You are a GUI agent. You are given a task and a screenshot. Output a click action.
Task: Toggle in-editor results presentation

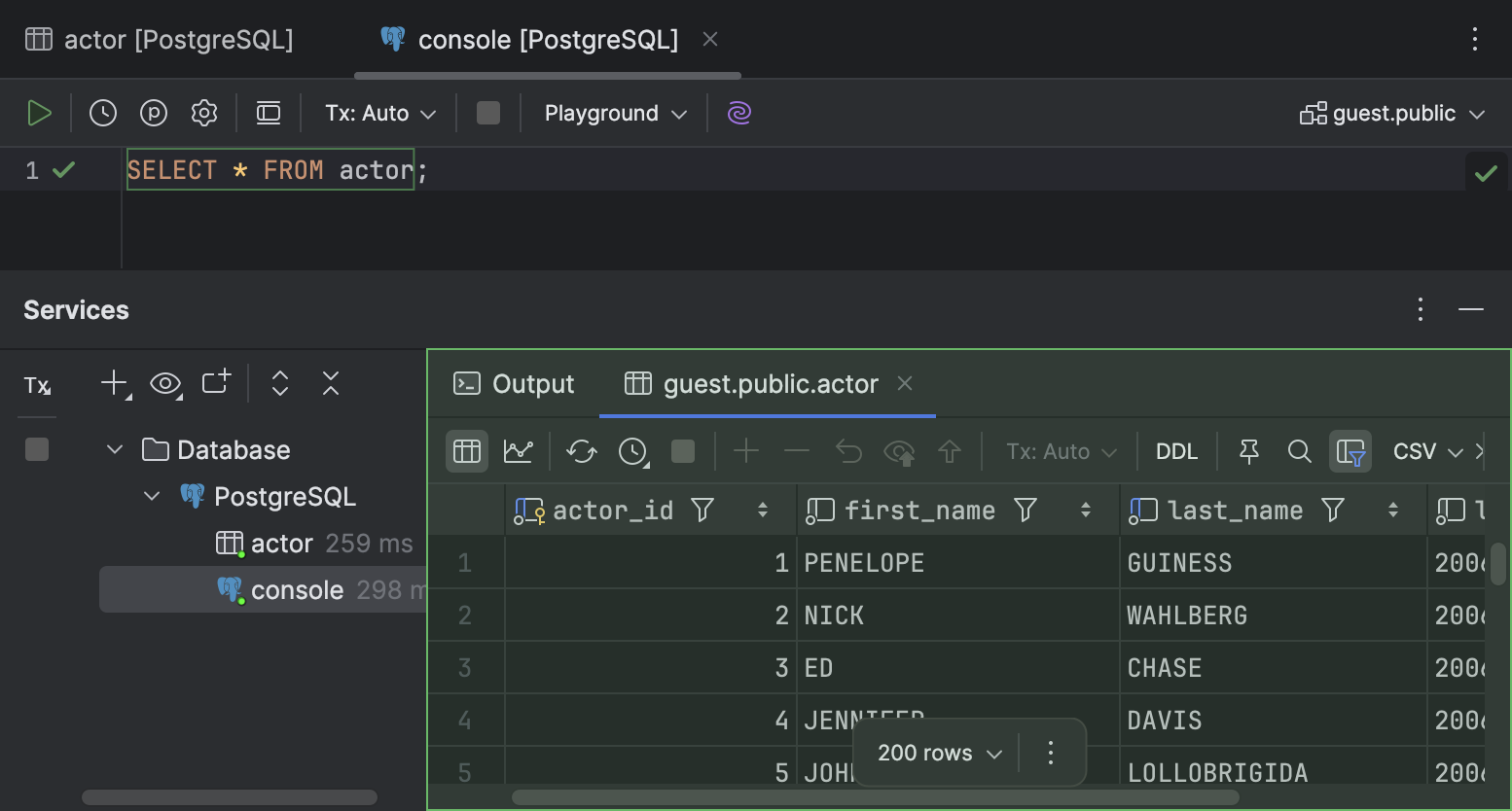[268, 112]
